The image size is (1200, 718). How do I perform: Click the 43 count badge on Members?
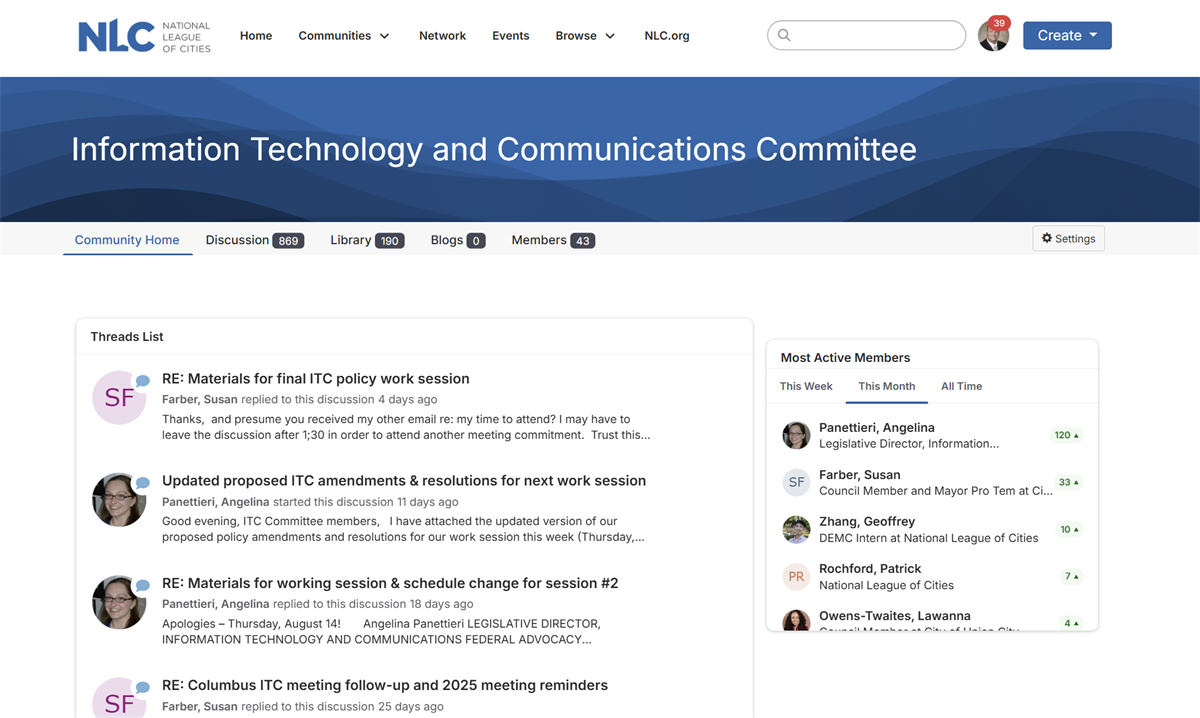point(583,241)
